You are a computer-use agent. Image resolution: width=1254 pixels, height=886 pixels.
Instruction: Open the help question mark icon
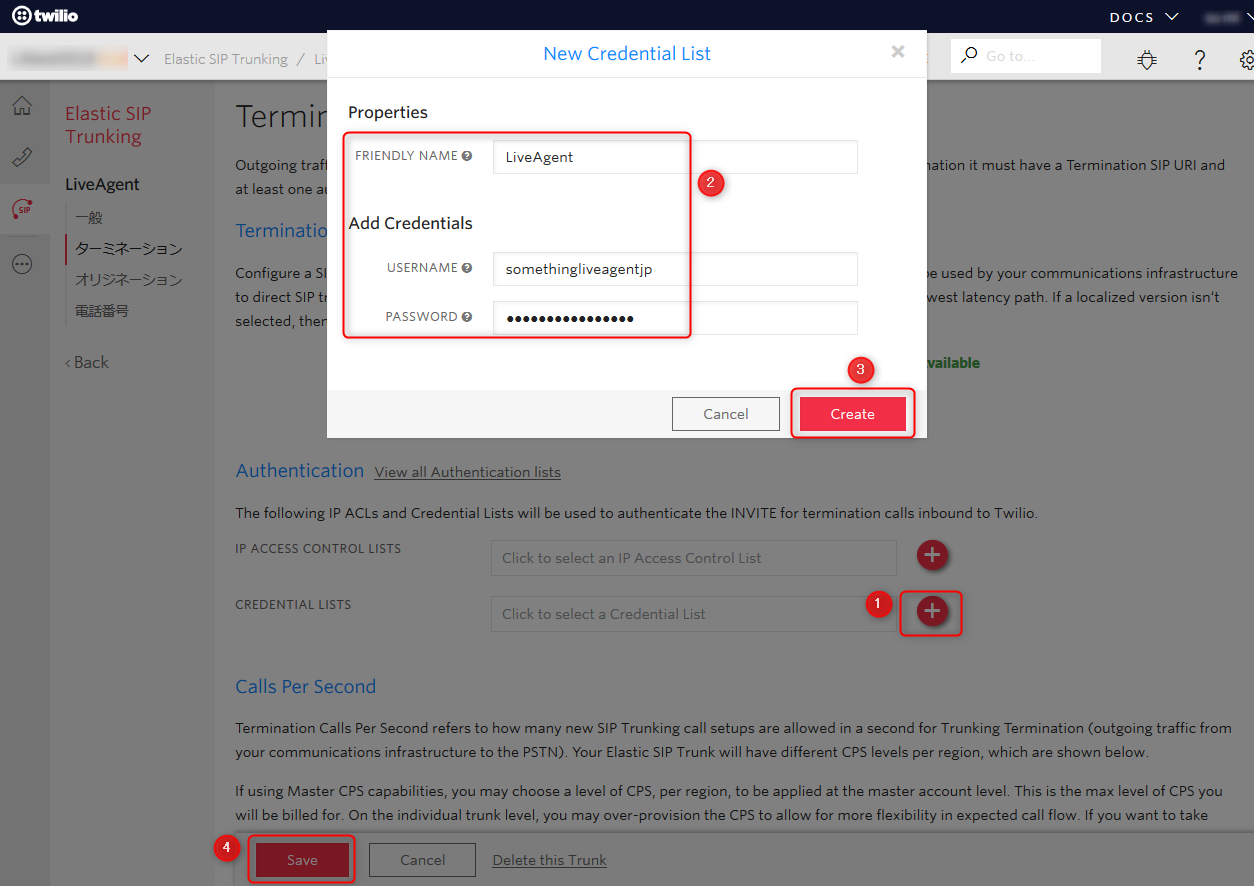click(x=1200, y=60)
